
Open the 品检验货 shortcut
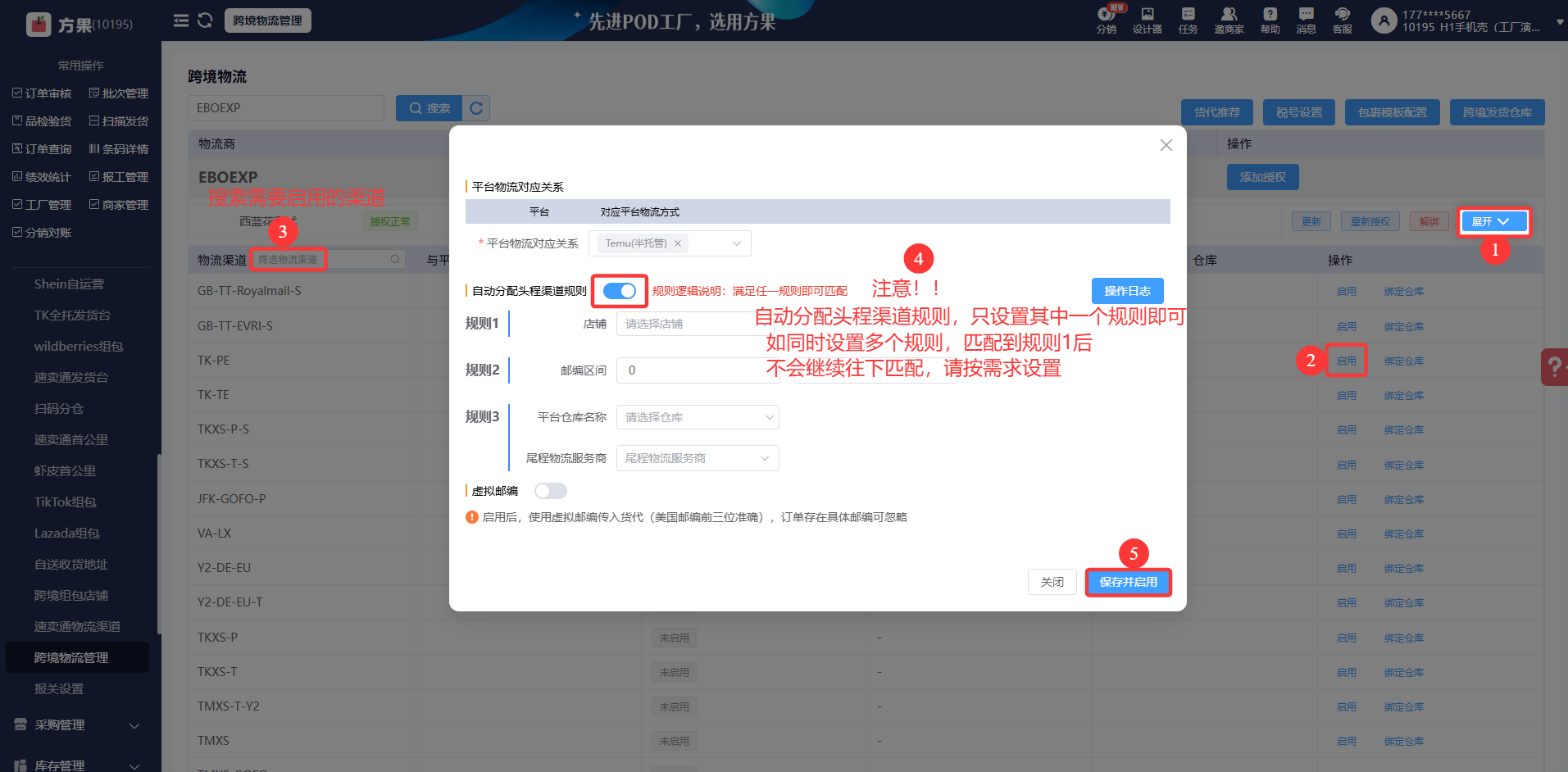42,121
